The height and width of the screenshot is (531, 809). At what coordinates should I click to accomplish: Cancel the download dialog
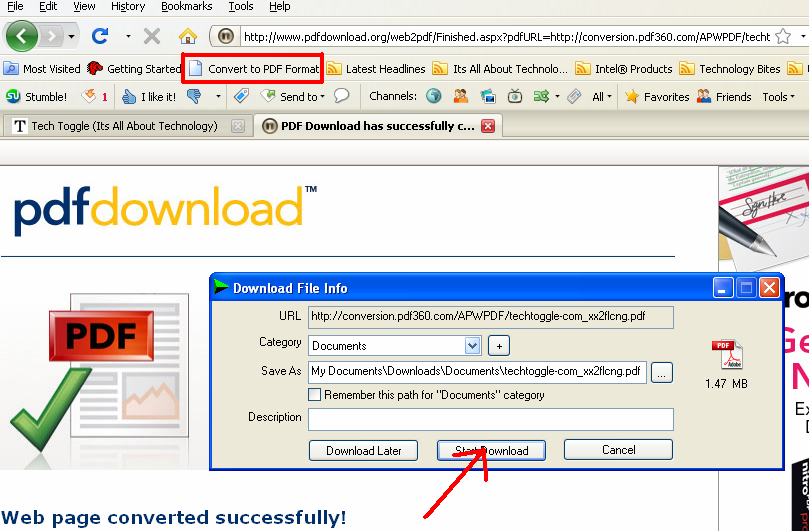[618, 449]
